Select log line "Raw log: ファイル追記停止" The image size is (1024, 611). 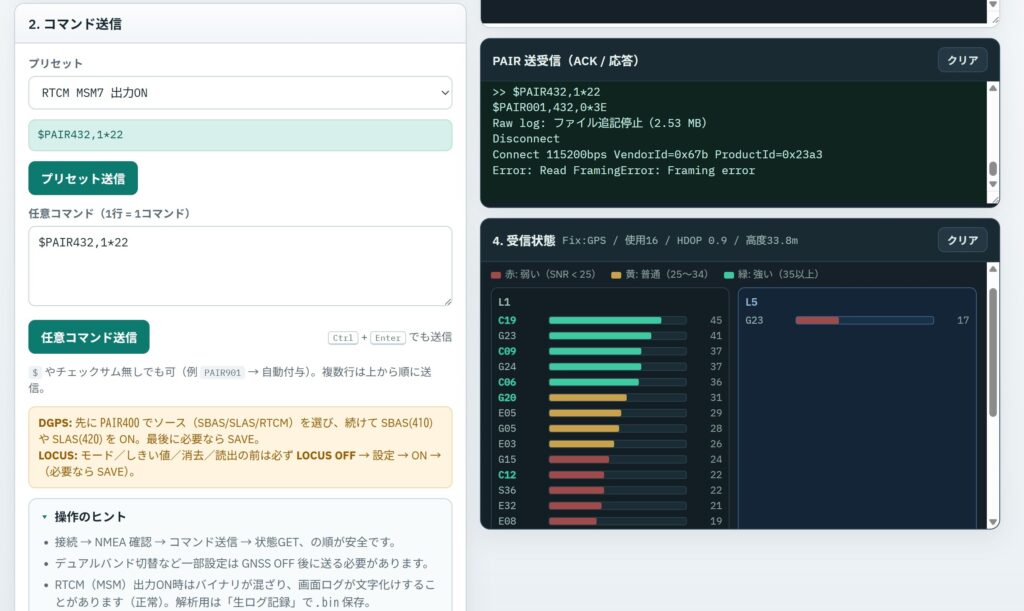599,123
